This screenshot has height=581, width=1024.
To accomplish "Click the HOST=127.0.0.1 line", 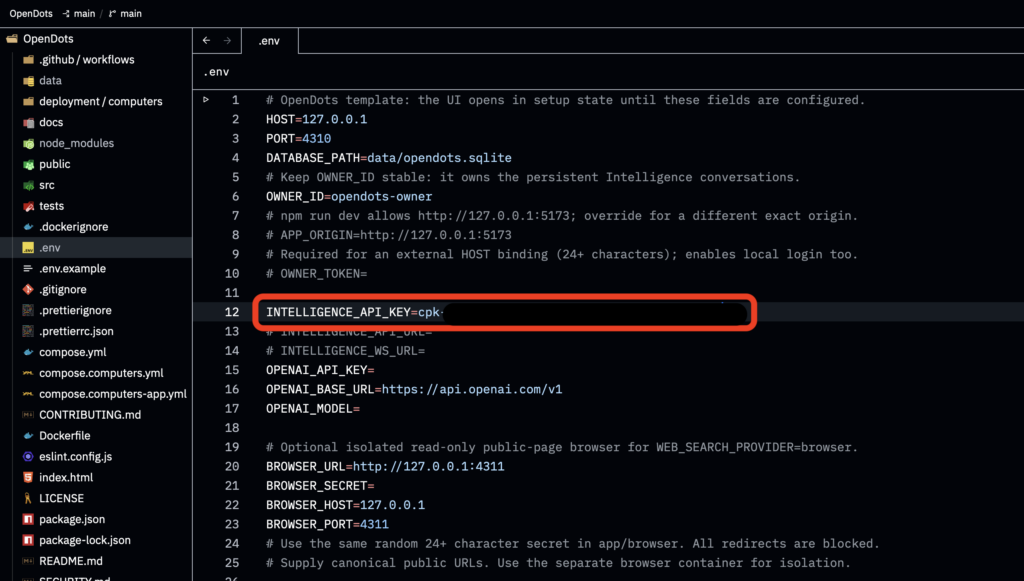I will pos(316,119).
